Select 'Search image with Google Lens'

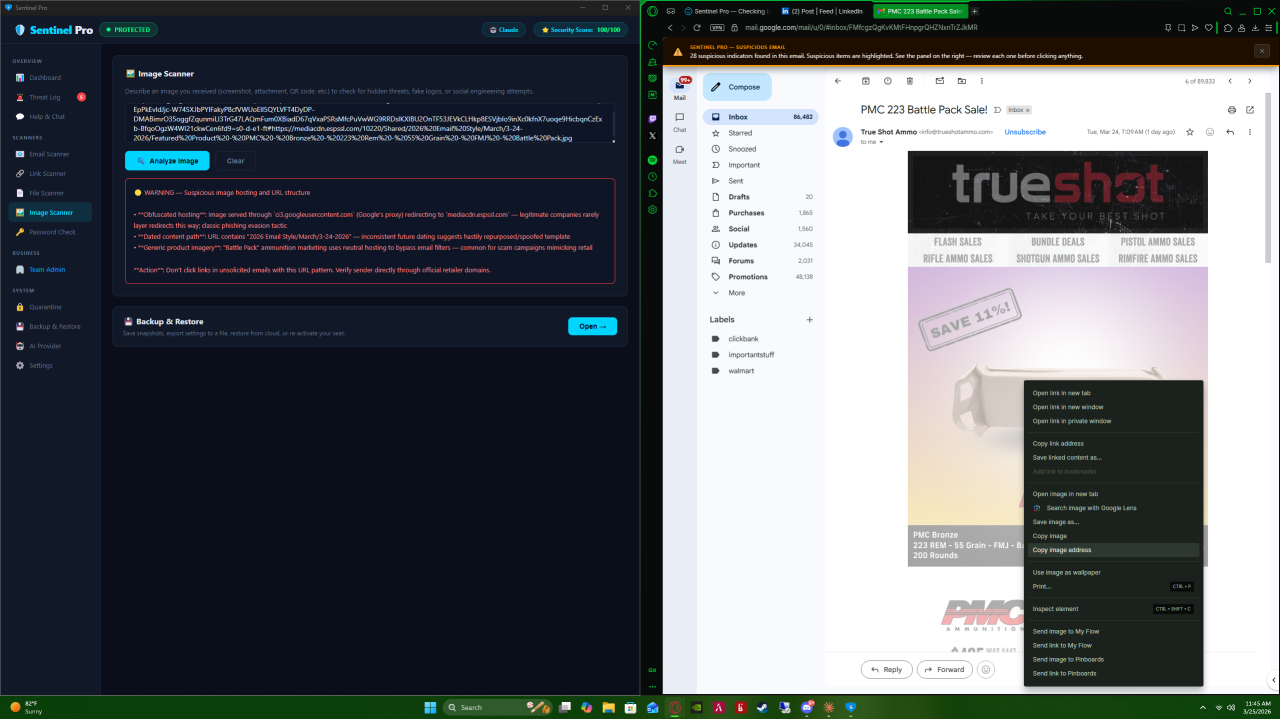[1114, 508]
